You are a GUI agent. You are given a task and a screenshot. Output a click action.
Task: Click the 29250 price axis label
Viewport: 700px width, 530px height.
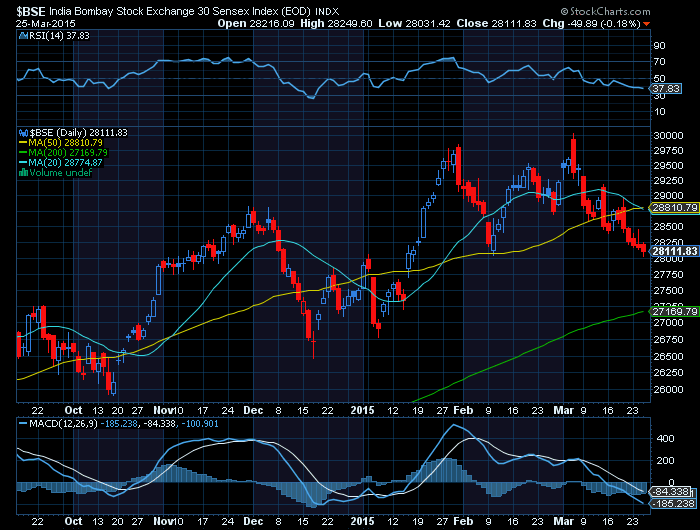click(x=668, y=181)
